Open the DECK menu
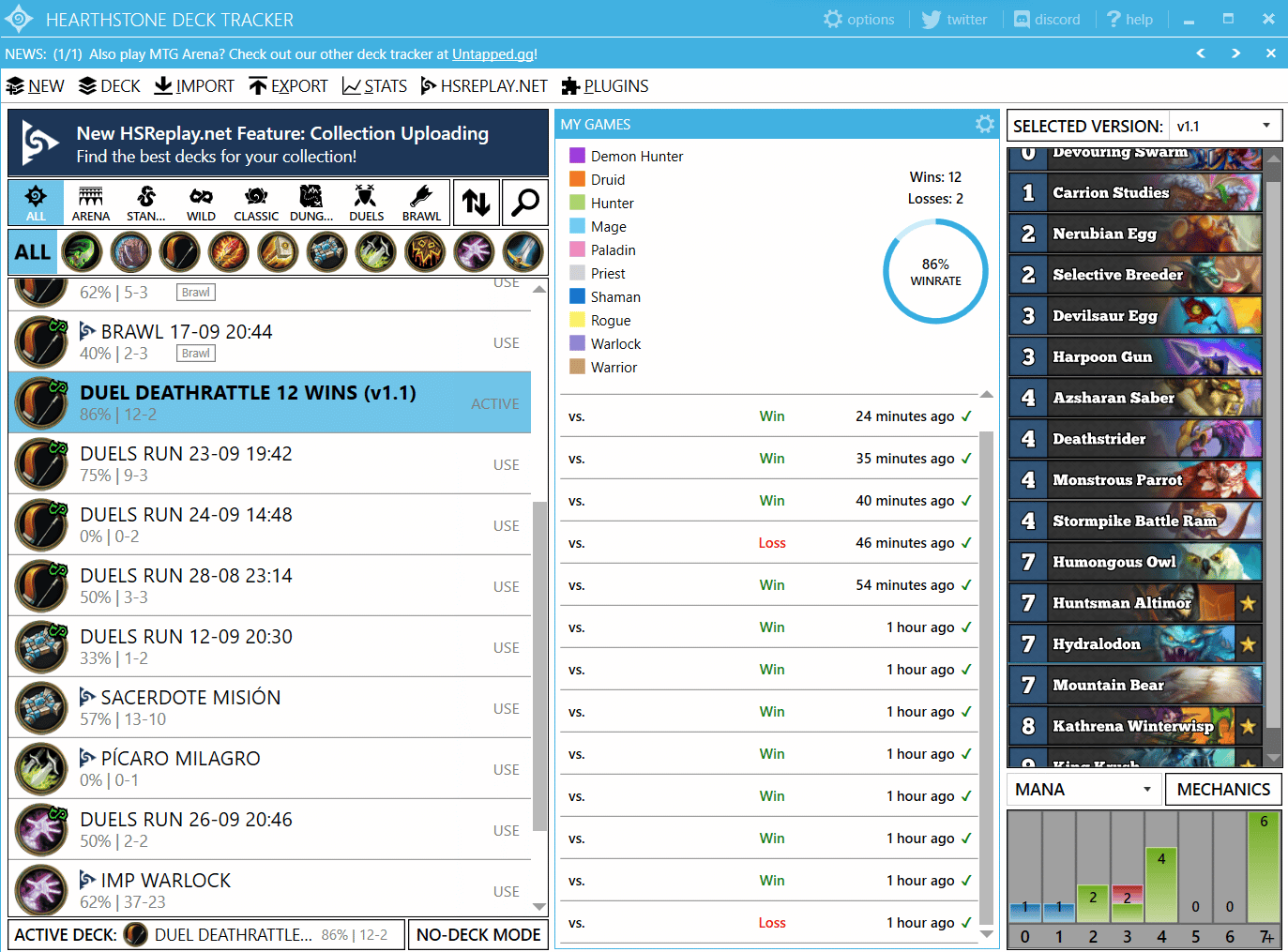Screen dimensions: 1288x952 109,86
